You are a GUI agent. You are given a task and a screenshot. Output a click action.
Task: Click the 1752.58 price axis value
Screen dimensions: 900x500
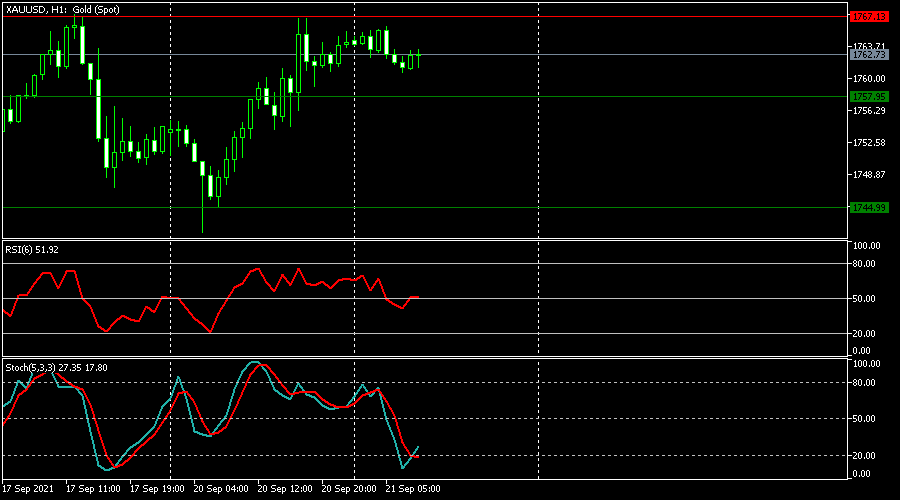click(869, 142)
